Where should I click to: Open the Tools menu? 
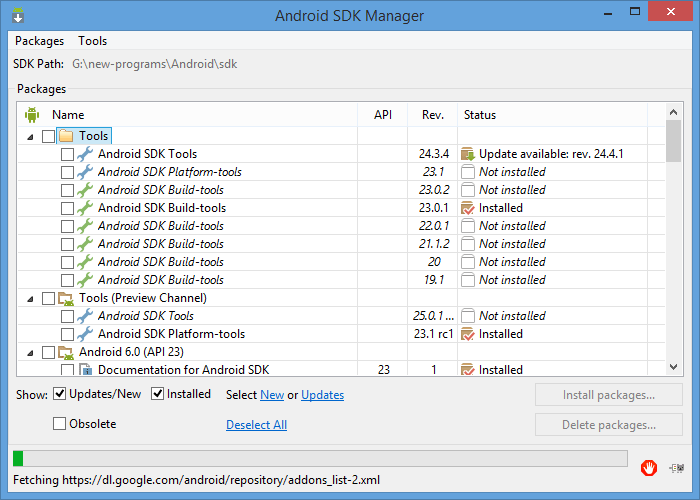[92, 41]
